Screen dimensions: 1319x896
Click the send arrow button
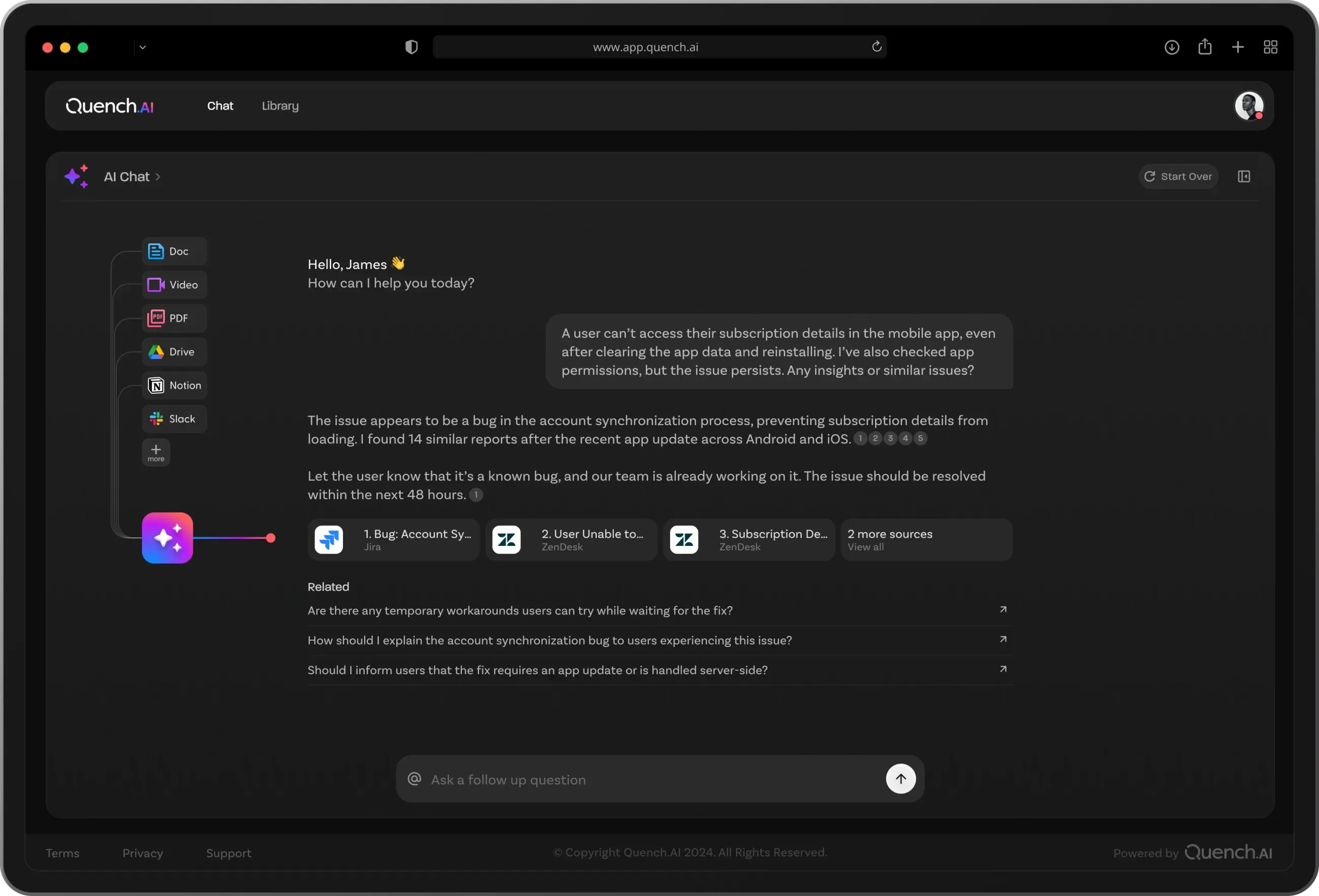pyautogui.click(x=900, y=778)
